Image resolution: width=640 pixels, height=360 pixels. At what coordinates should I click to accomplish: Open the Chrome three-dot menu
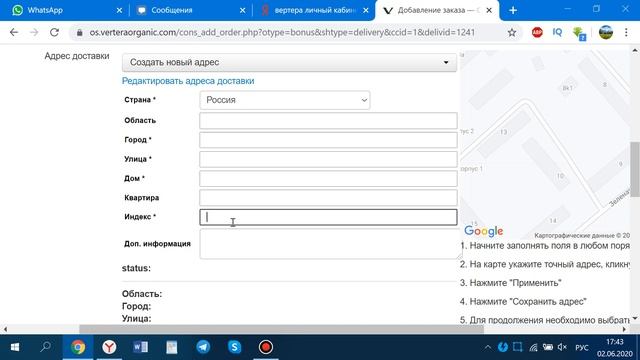coord(626,32)
